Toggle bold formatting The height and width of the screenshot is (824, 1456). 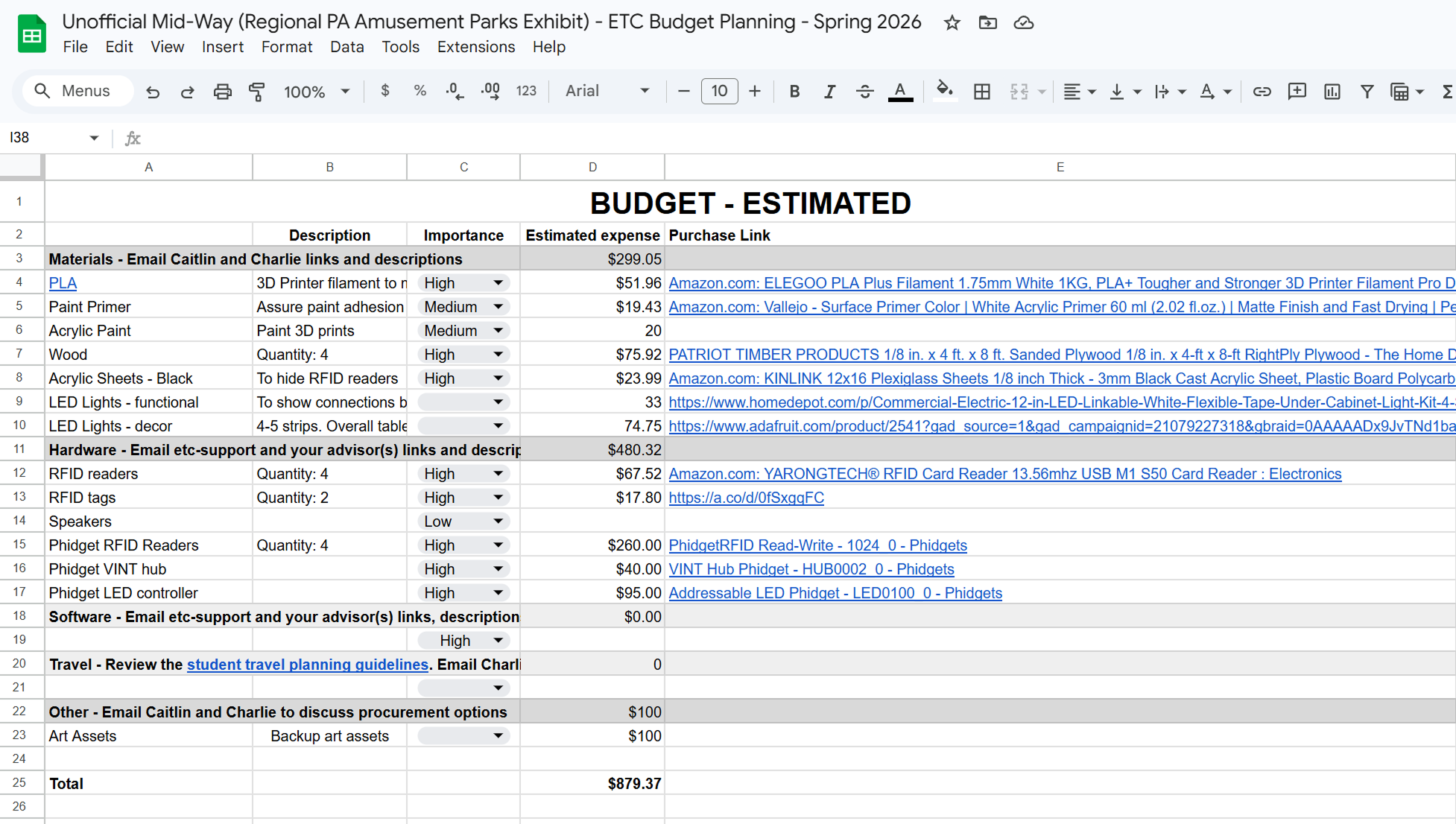pos(794,92)
